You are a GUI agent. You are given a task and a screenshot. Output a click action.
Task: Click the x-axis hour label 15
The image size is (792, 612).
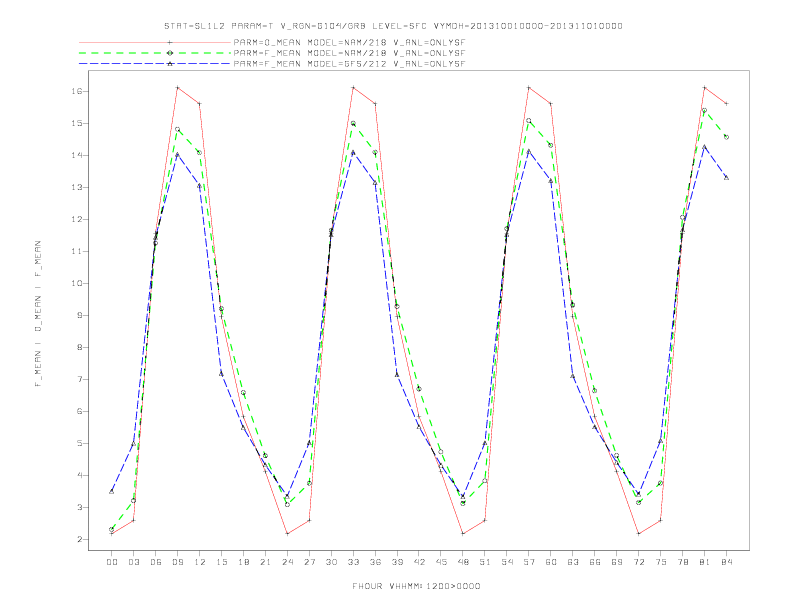[x=221, y=562]
